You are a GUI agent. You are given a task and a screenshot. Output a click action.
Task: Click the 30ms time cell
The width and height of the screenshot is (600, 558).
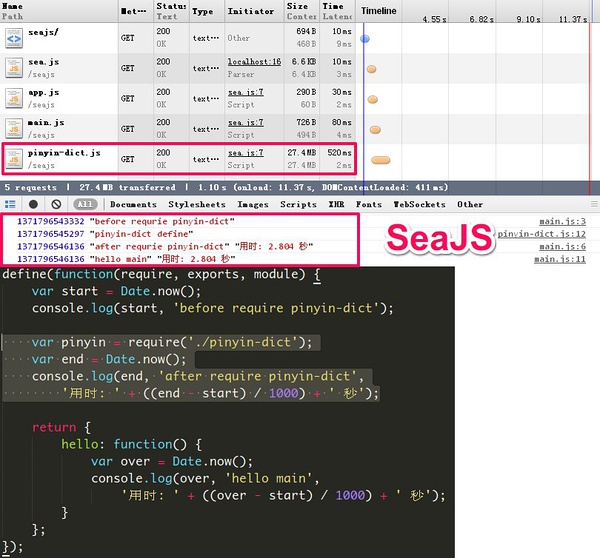coord(341,92)
